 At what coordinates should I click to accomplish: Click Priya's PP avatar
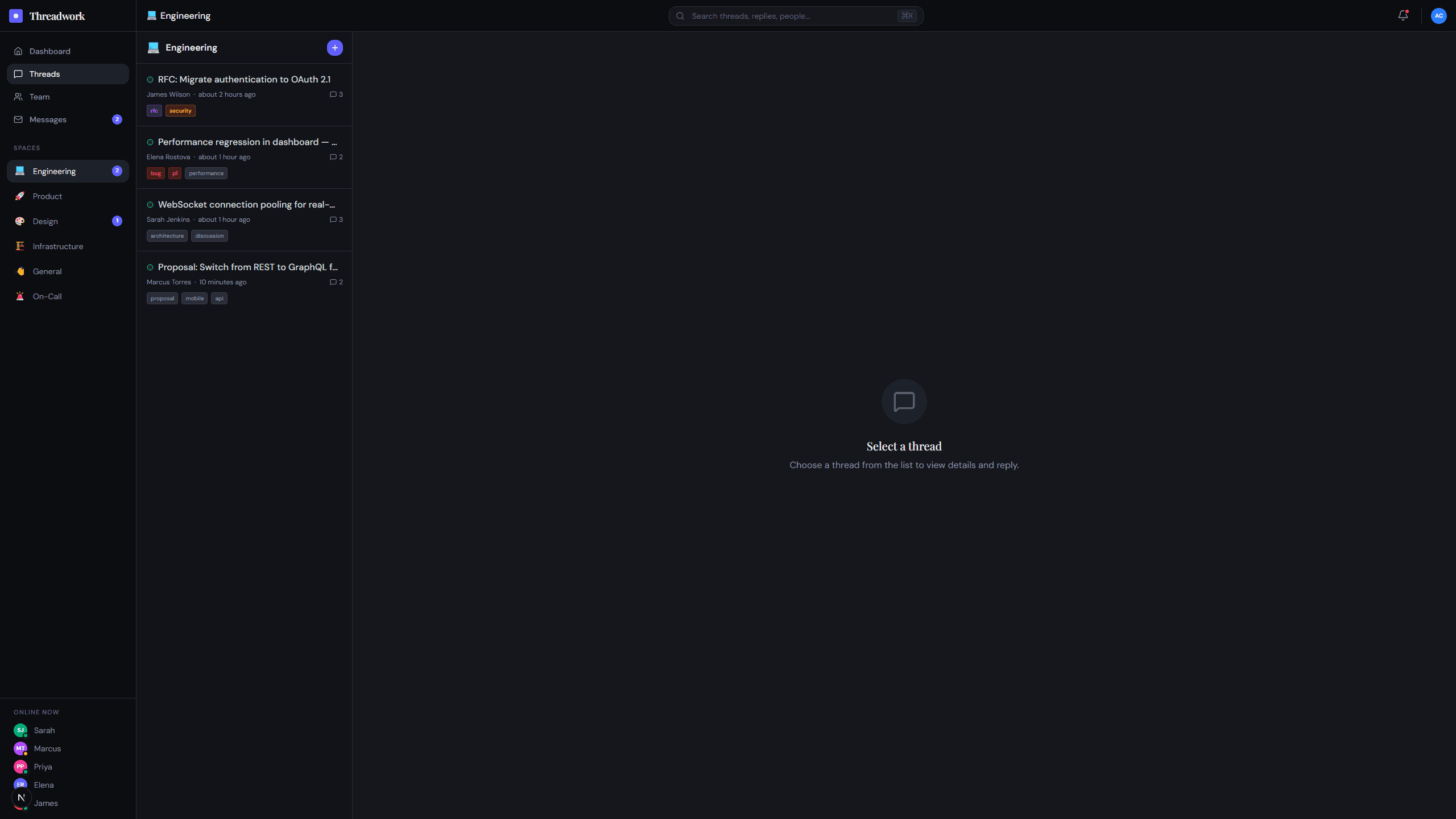click(x=20, y=767)
